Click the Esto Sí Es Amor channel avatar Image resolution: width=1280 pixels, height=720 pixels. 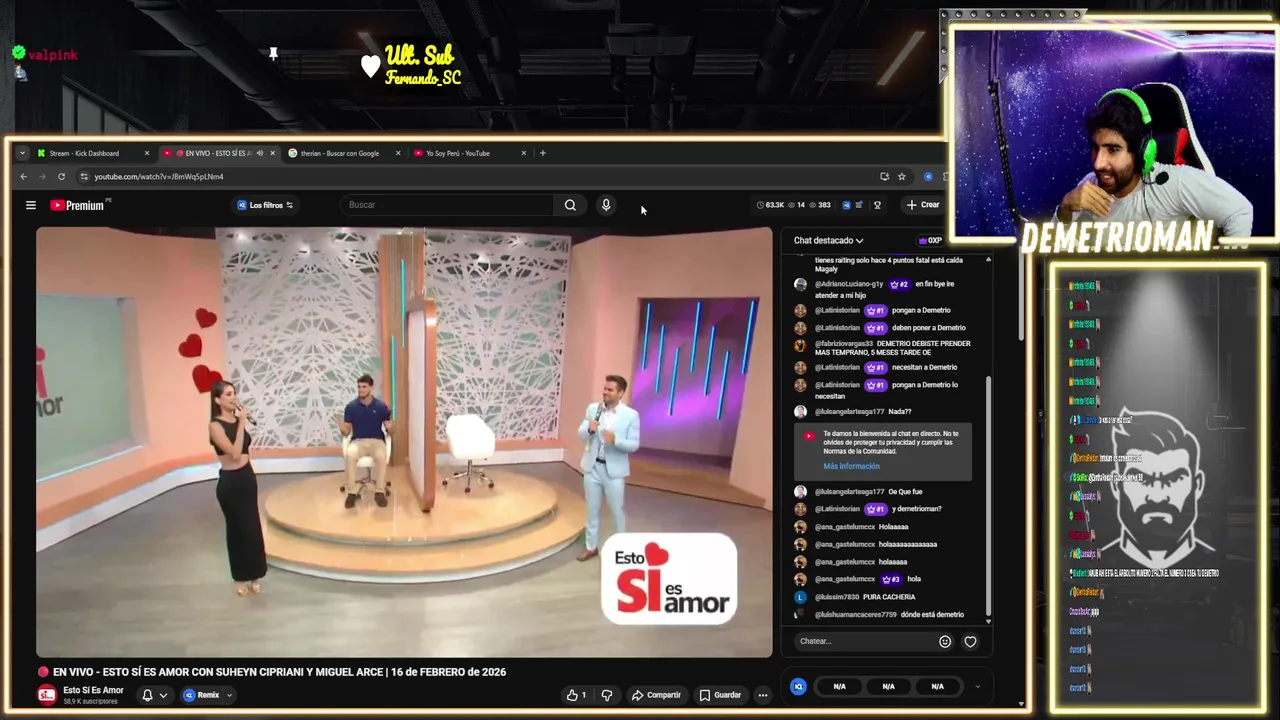pyautogui.click(x=47, y=695)
